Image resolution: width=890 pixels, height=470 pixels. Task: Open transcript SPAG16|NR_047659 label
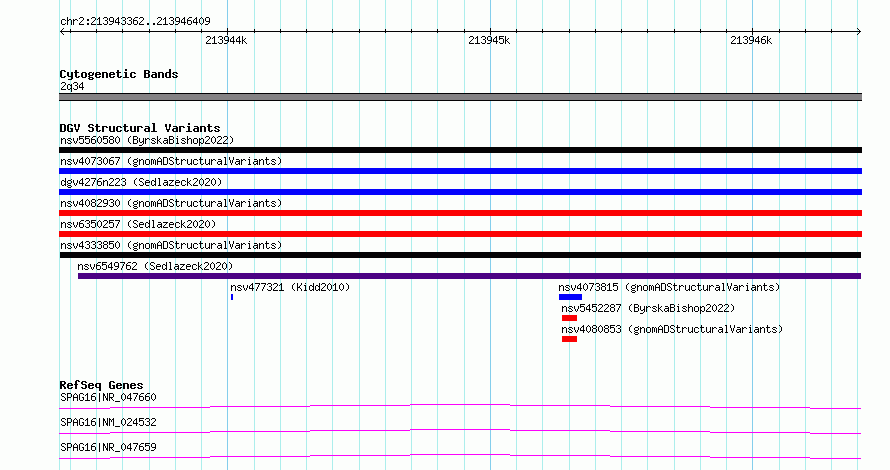pyautogui.click(x=108, y=447)
